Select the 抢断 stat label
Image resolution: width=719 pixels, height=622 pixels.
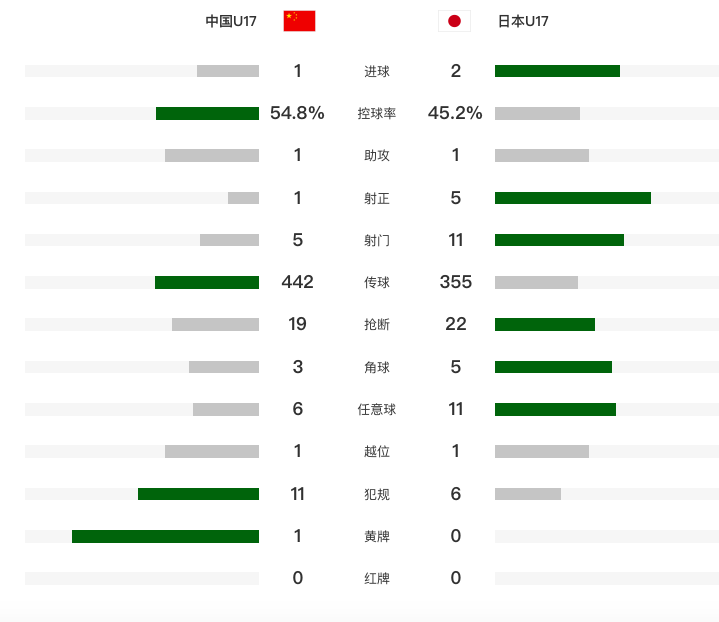pyautogui.click(x=377, y=324)
